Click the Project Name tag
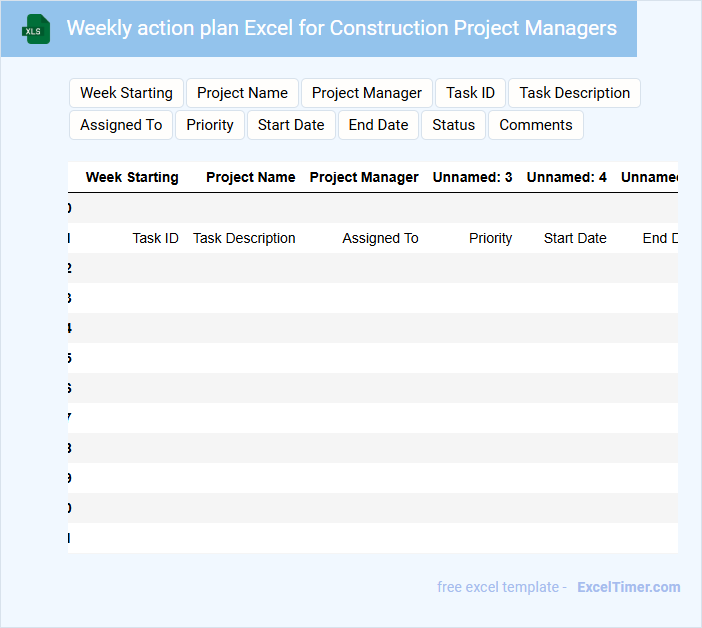 242,93
